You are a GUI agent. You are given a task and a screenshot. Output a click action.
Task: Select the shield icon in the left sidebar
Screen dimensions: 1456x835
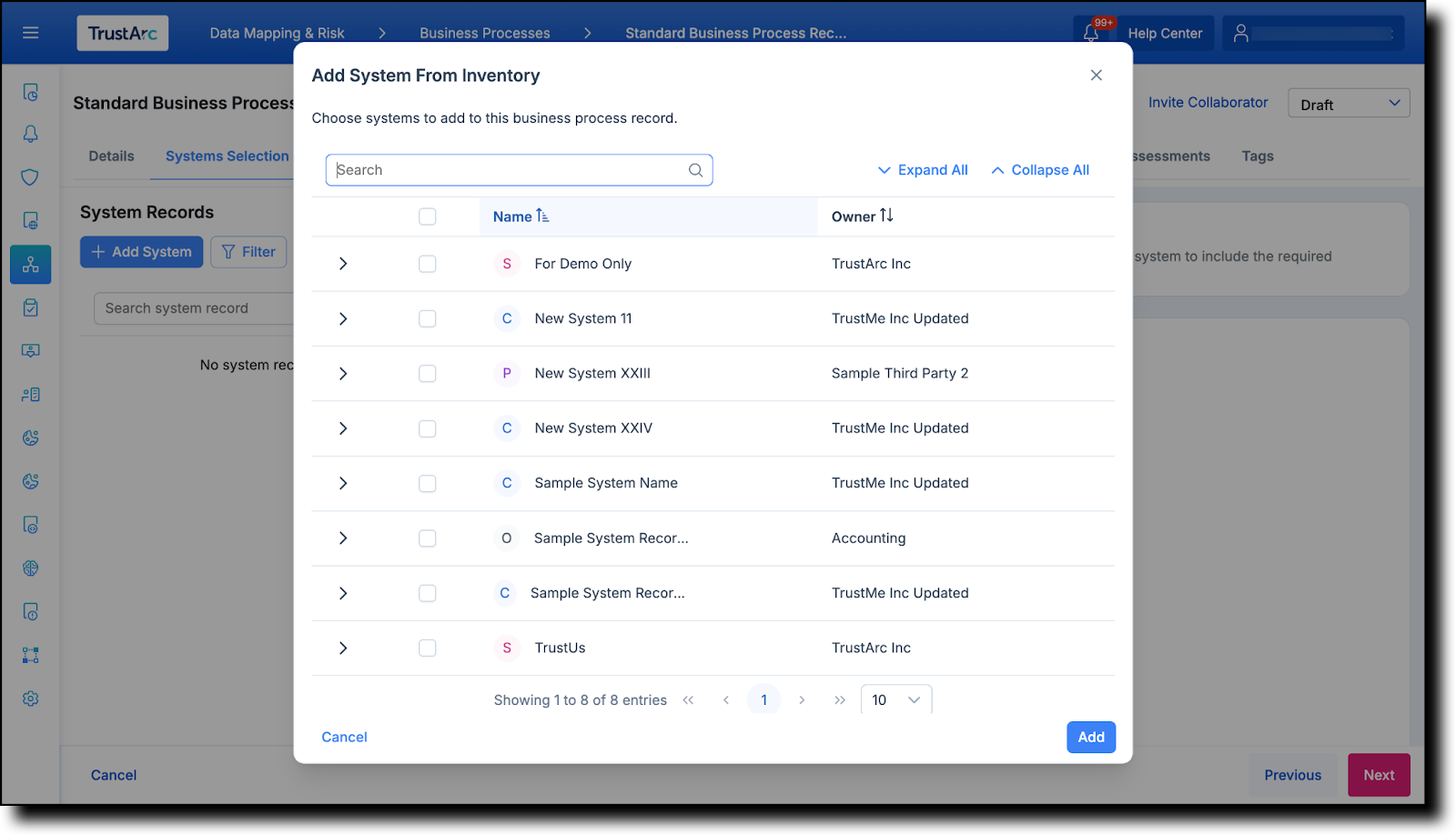point(30,177)
